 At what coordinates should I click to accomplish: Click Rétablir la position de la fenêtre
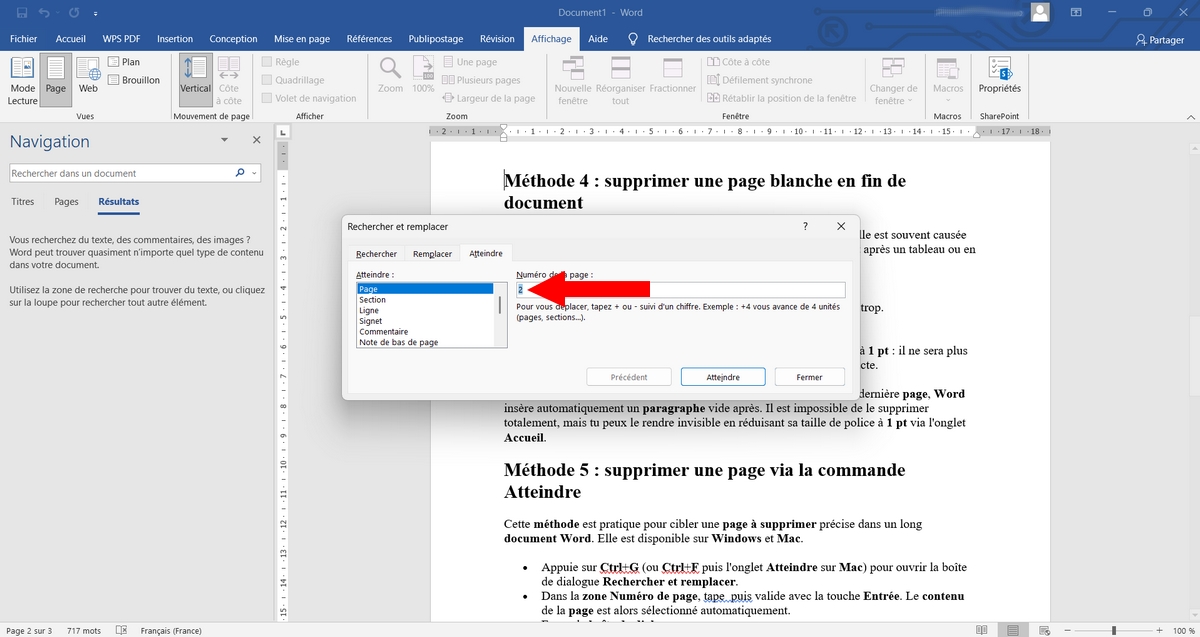(781, 98)
